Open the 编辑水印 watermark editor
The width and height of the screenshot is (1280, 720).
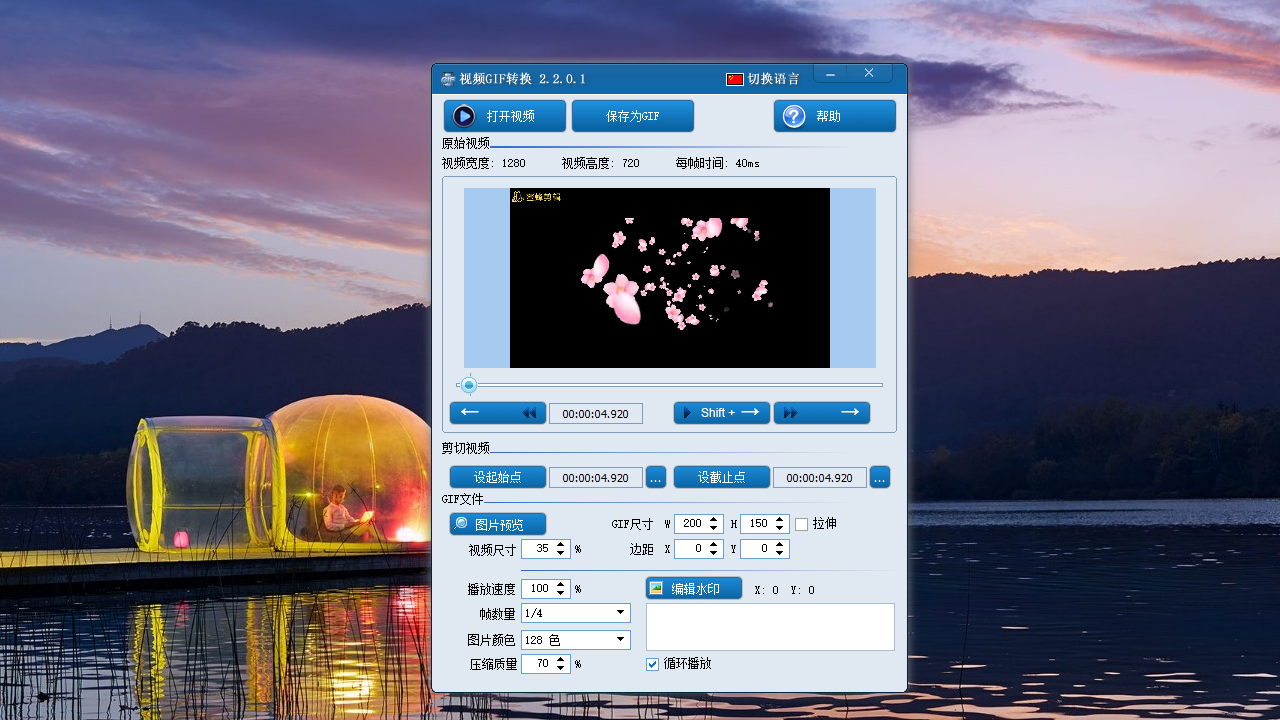[x=694, y=589]
